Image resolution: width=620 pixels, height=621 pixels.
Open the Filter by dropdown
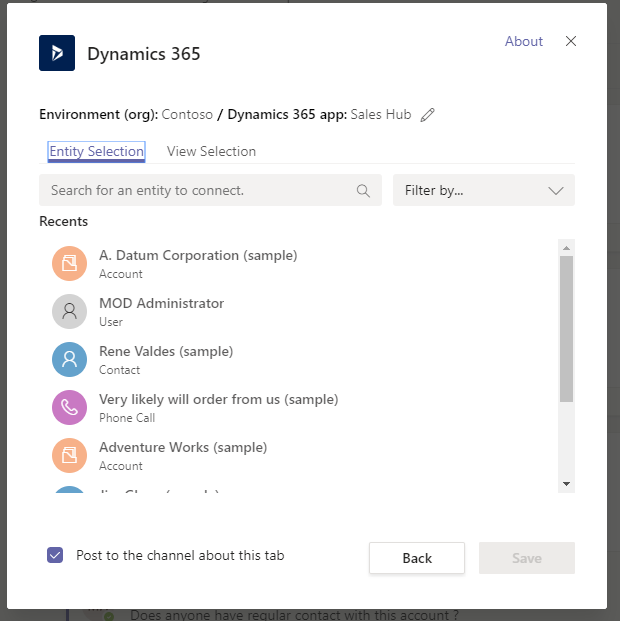click(484, 190)
